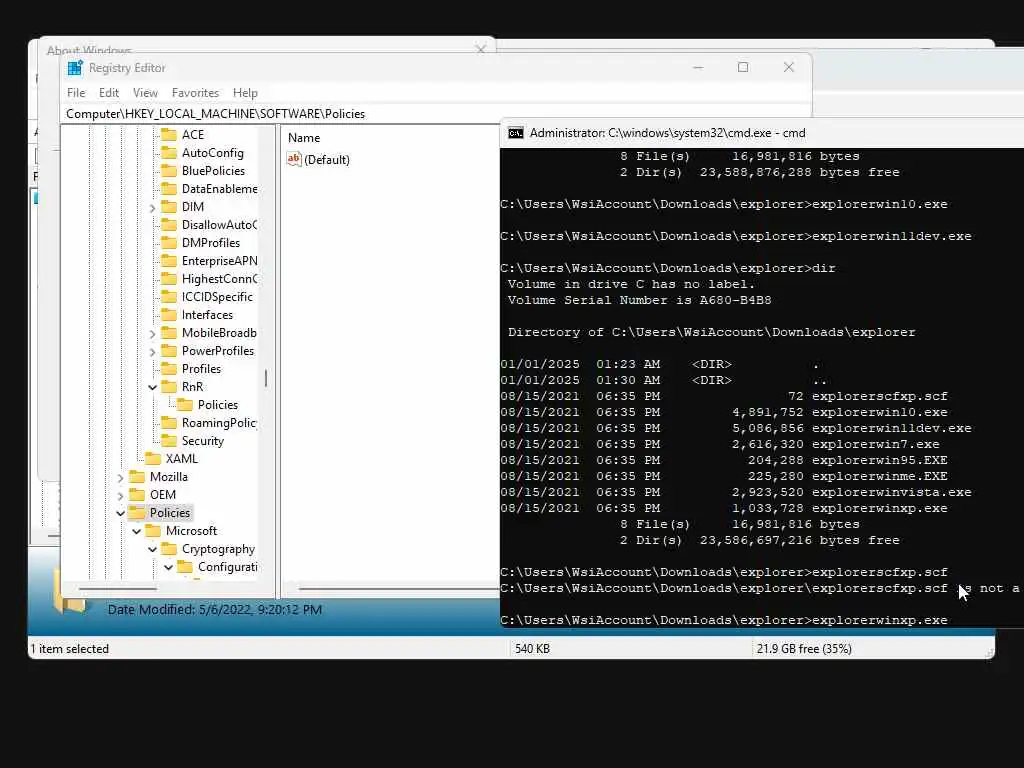Select the AutoConfig key folder icon
This screenshot has width=1024, height=768.
pyautogui.click(x=169, y=153)
